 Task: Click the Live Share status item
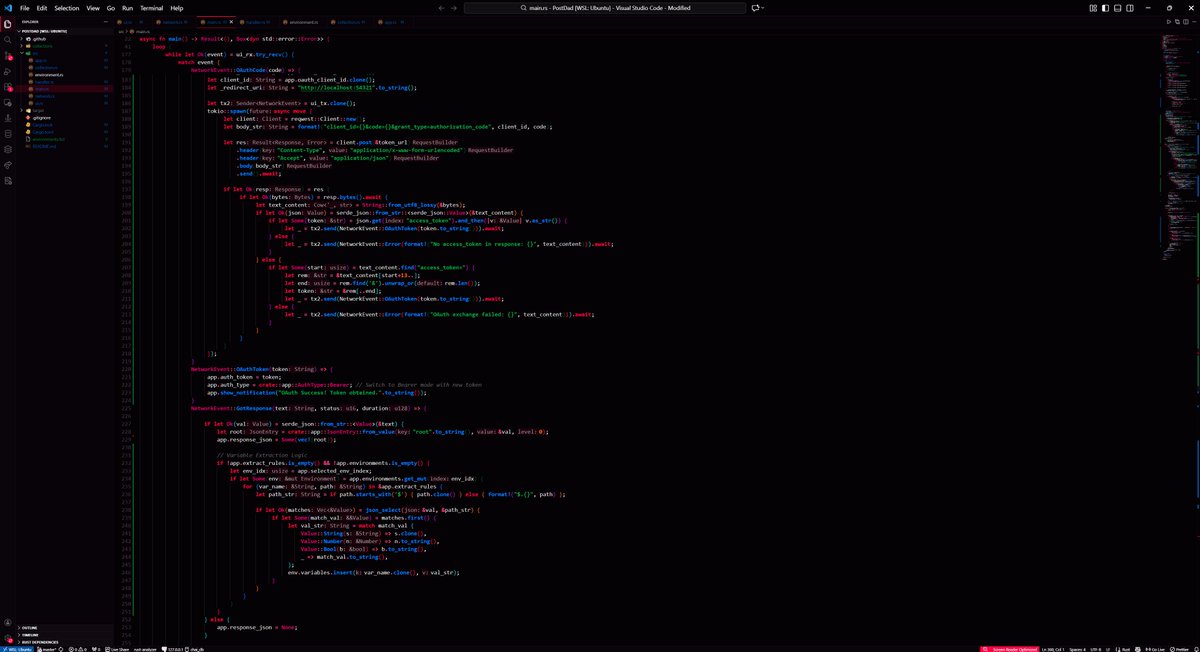[116, 648]
